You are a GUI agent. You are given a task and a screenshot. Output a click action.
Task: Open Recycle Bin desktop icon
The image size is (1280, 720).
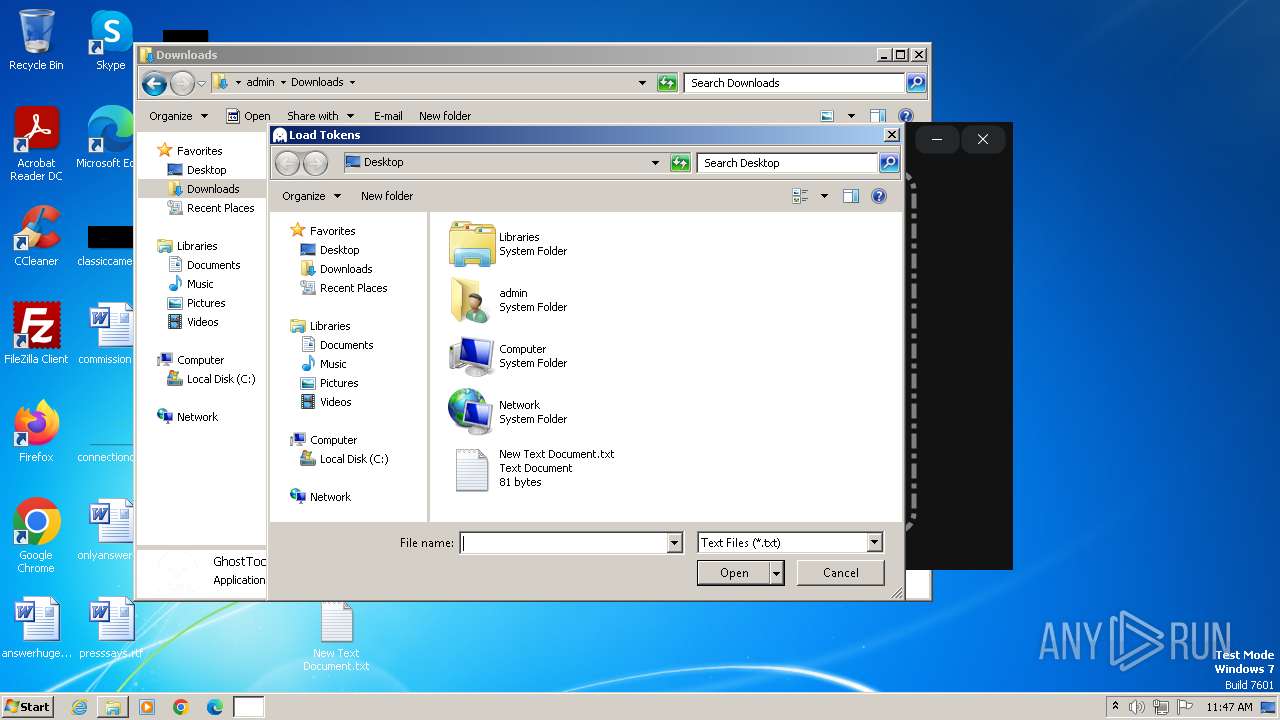tap(36, 40)
